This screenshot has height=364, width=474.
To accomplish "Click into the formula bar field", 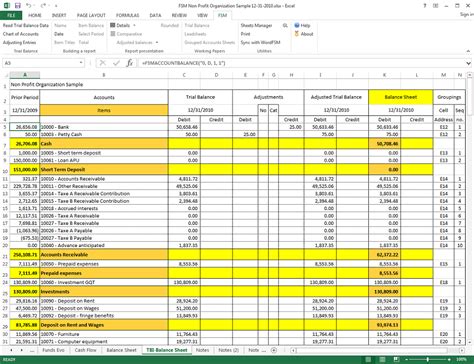I will pos(302,63).
